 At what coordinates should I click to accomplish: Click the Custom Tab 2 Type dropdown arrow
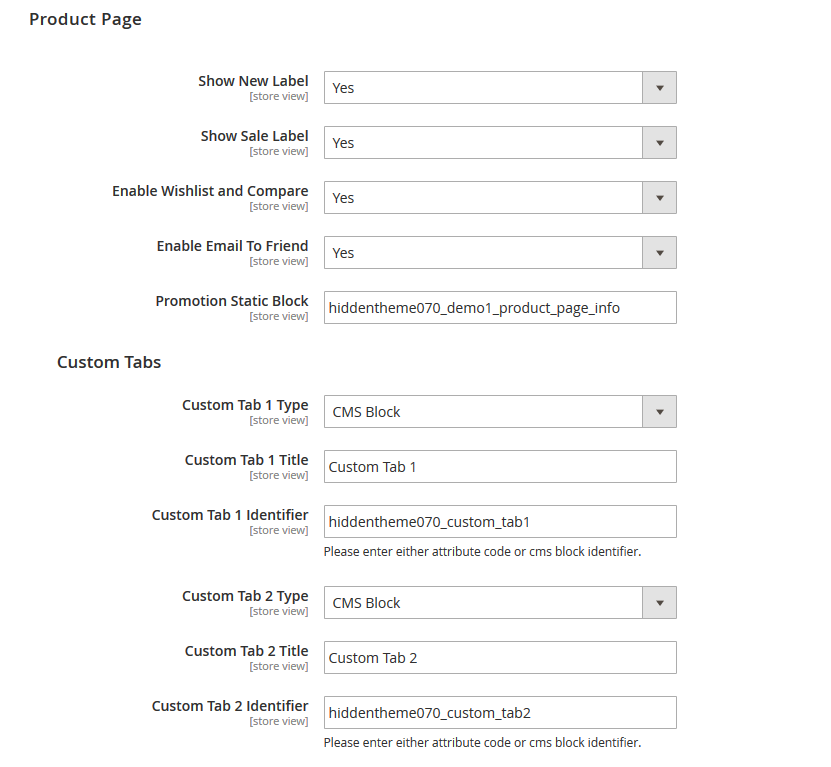click(660, 602)
